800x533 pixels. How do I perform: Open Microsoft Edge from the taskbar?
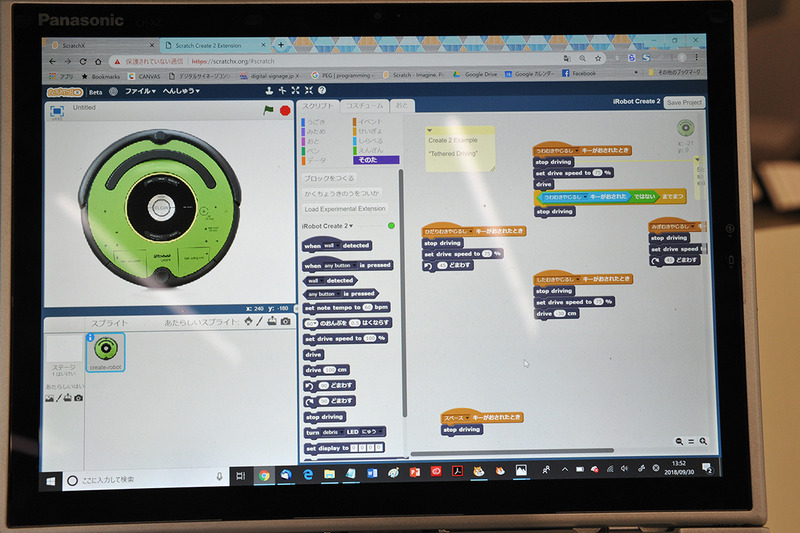(308, 474)
